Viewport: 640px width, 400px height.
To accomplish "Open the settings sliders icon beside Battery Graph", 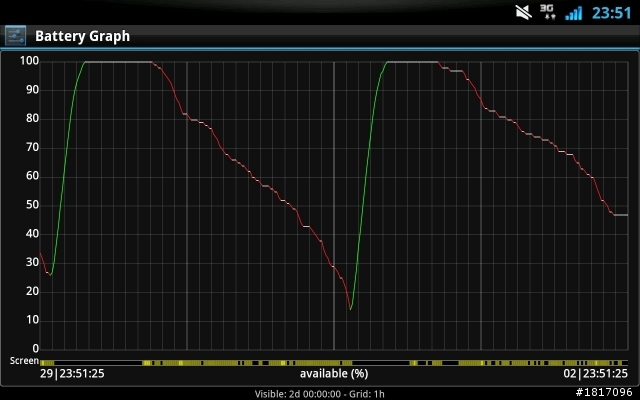I will 16,36.
